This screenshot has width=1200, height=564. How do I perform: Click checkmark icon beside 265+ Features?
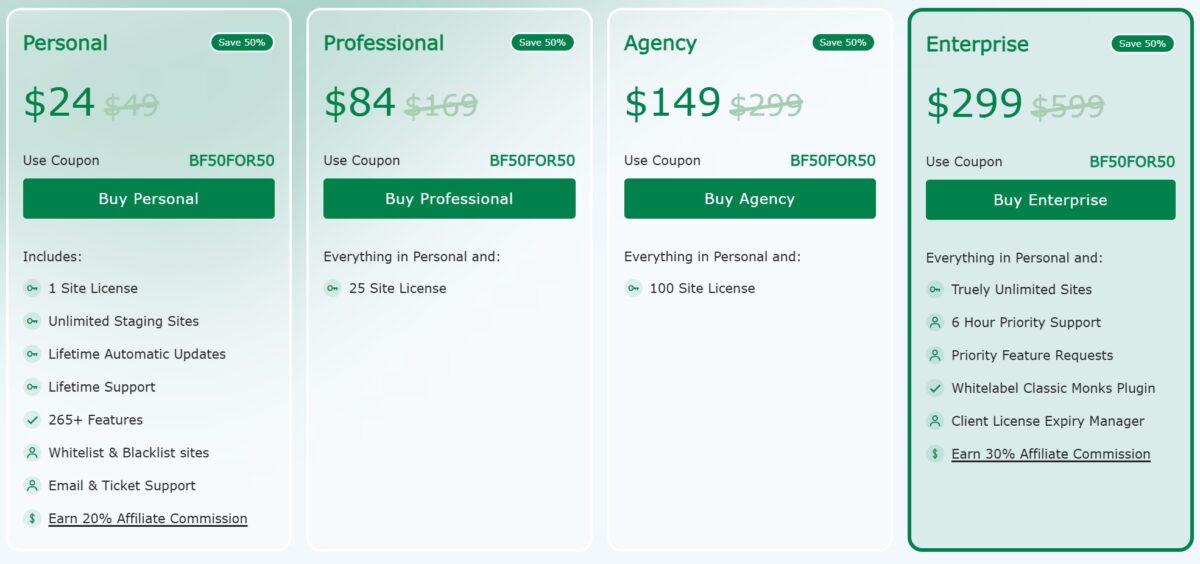pos(32,420)
